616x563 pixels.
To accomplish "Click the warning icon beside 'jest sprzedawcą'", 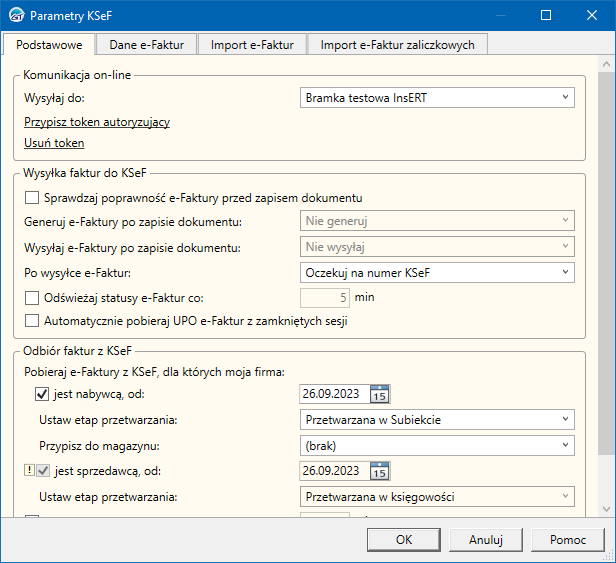I will pos(28,471).
